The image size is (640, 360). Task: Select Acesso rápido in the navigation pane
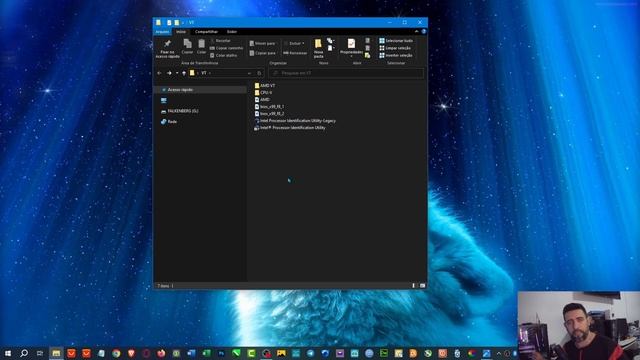pos(200,89)
